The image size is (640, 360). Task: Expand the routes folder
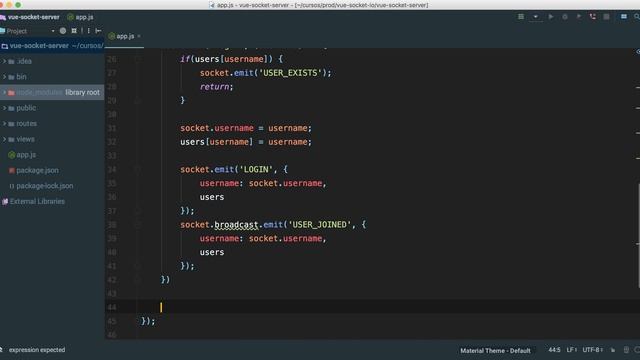pos(4,123)
